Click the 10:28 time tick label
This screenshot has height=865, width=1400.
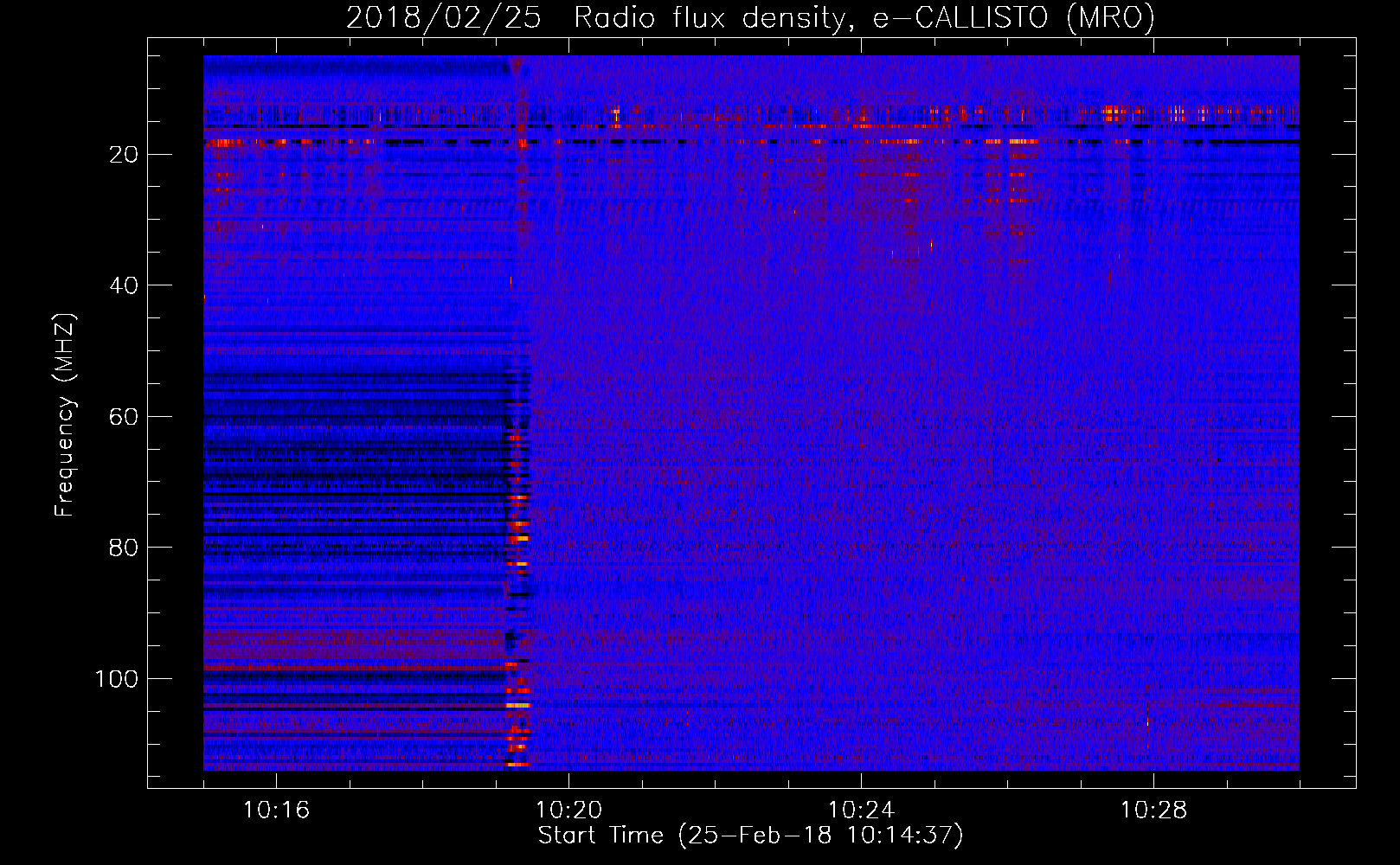1153,811
